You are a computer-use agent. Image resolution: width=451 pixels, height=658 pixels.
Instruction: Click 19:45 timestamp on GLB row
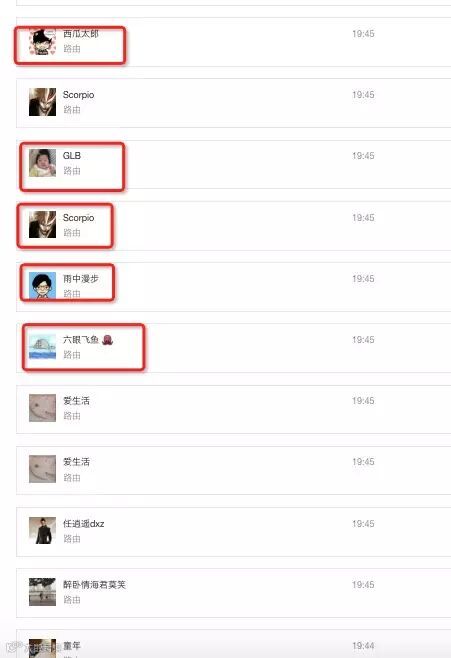363,156
